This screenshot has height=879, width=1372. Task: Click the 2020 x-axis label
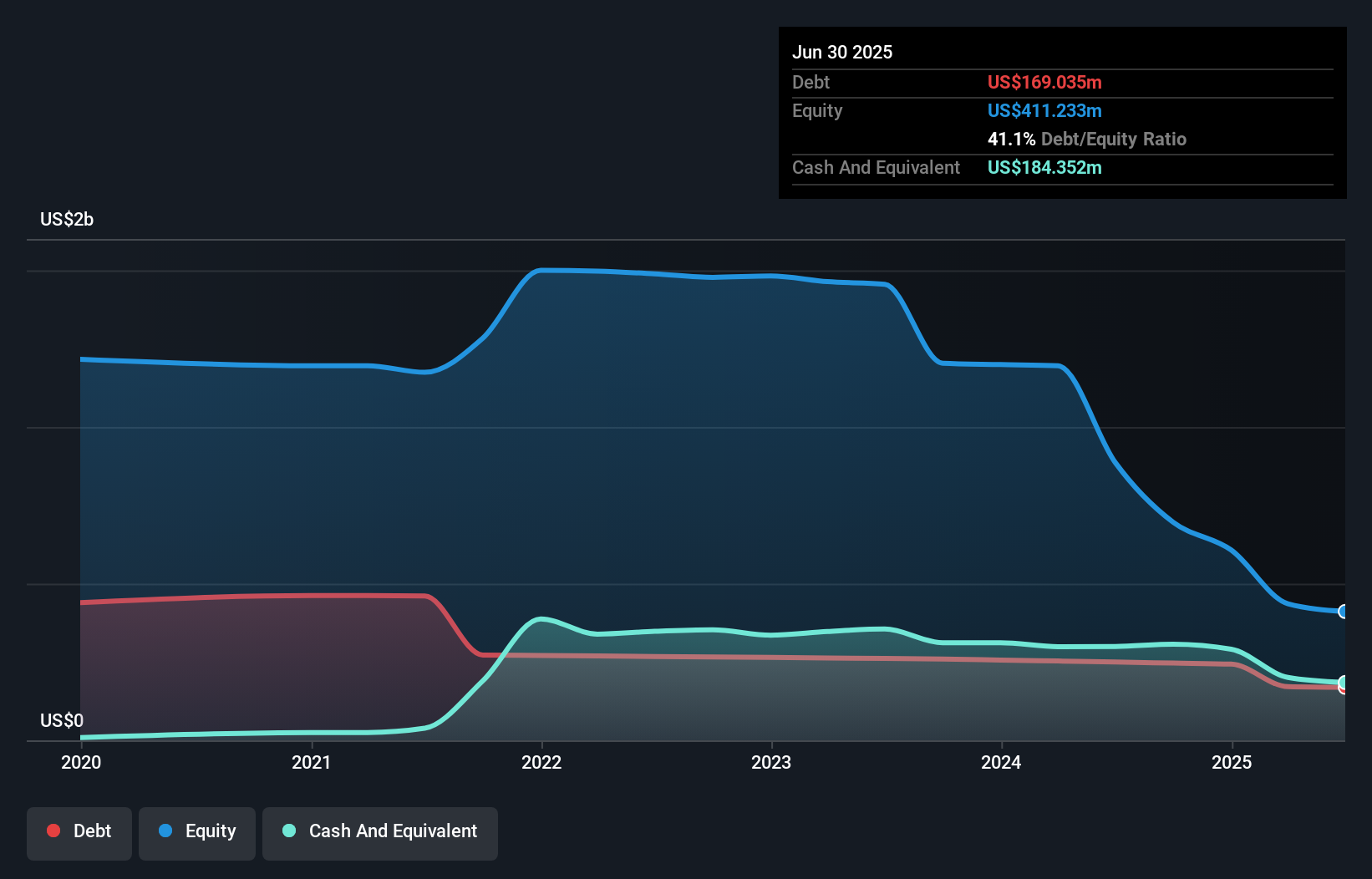click(81, 762)
